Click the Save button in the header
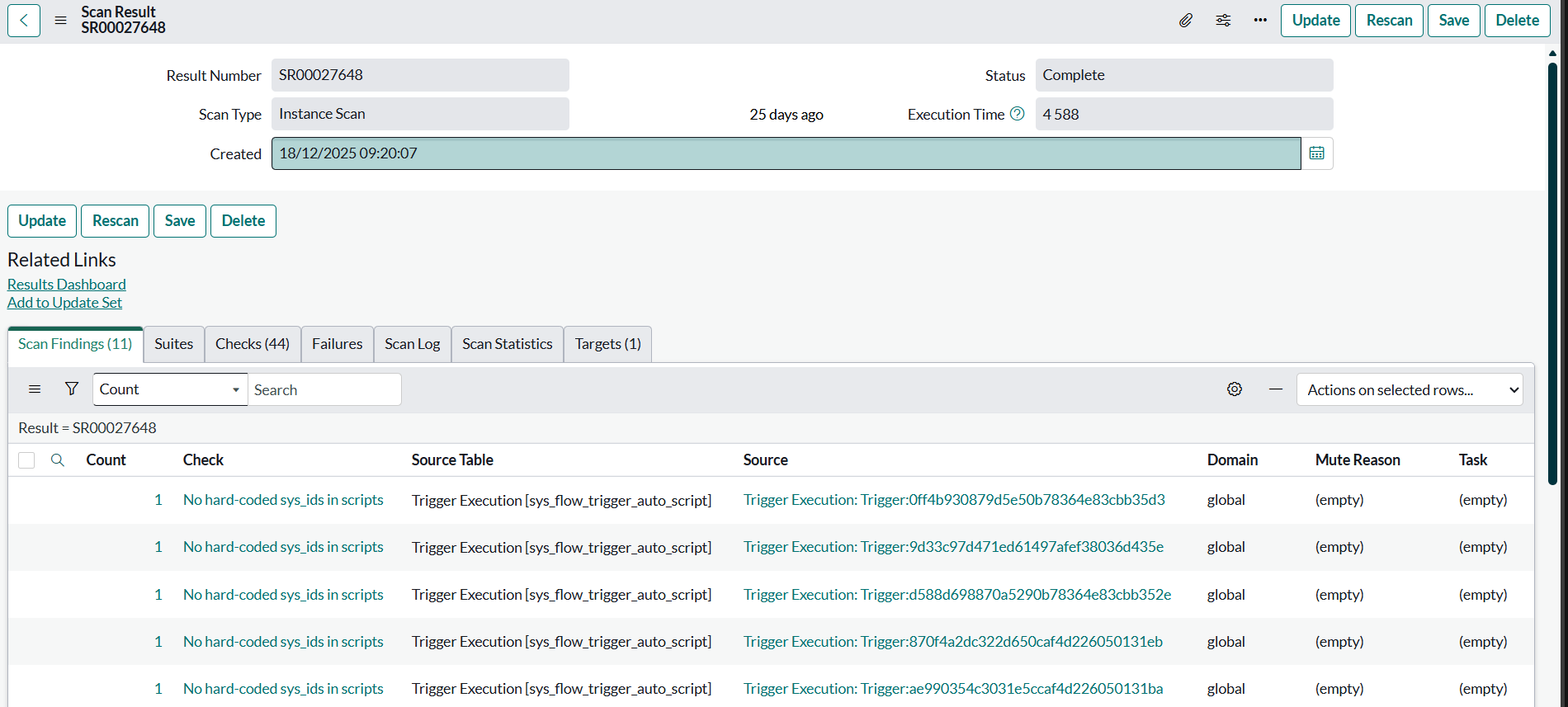The image size is (1568, 707). (x=1454, y=21)
